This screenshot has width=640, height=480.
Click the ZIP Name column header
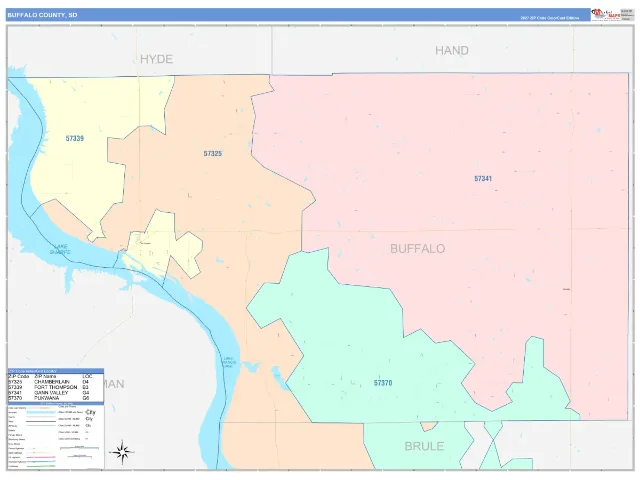tap(45, 376)
